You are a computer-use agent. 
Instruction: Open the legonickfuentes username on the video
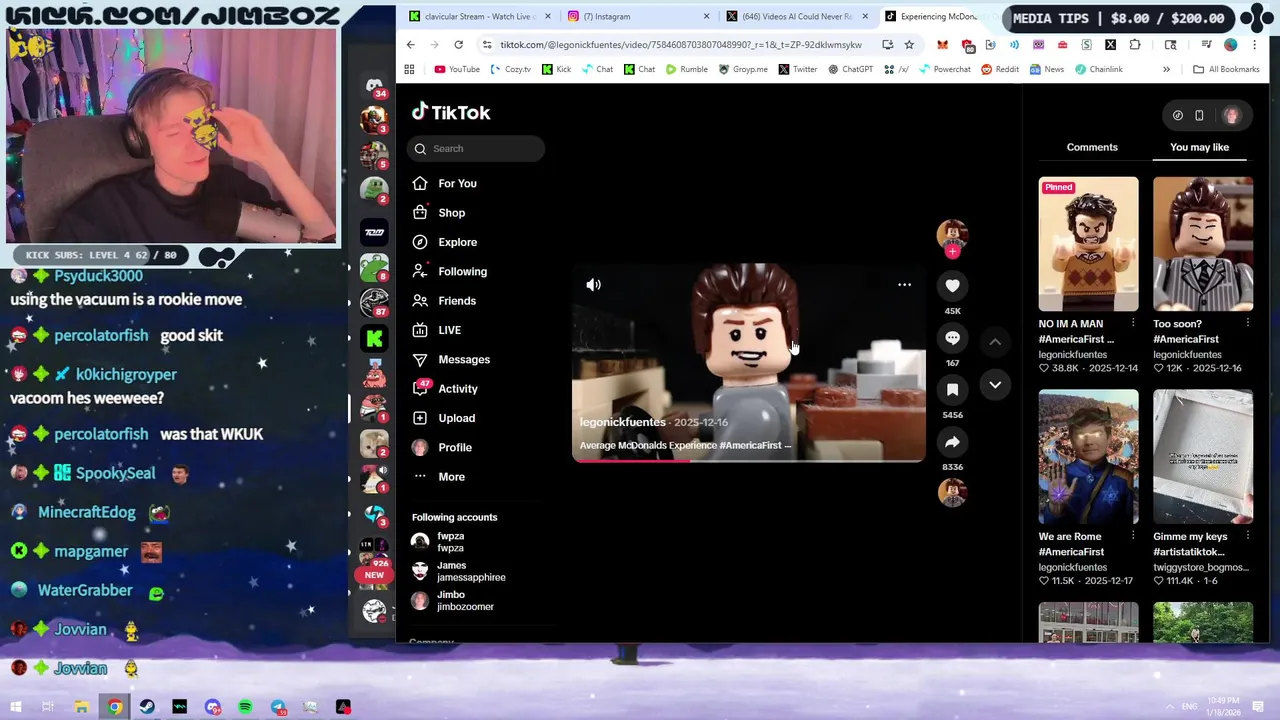point(622,422)
